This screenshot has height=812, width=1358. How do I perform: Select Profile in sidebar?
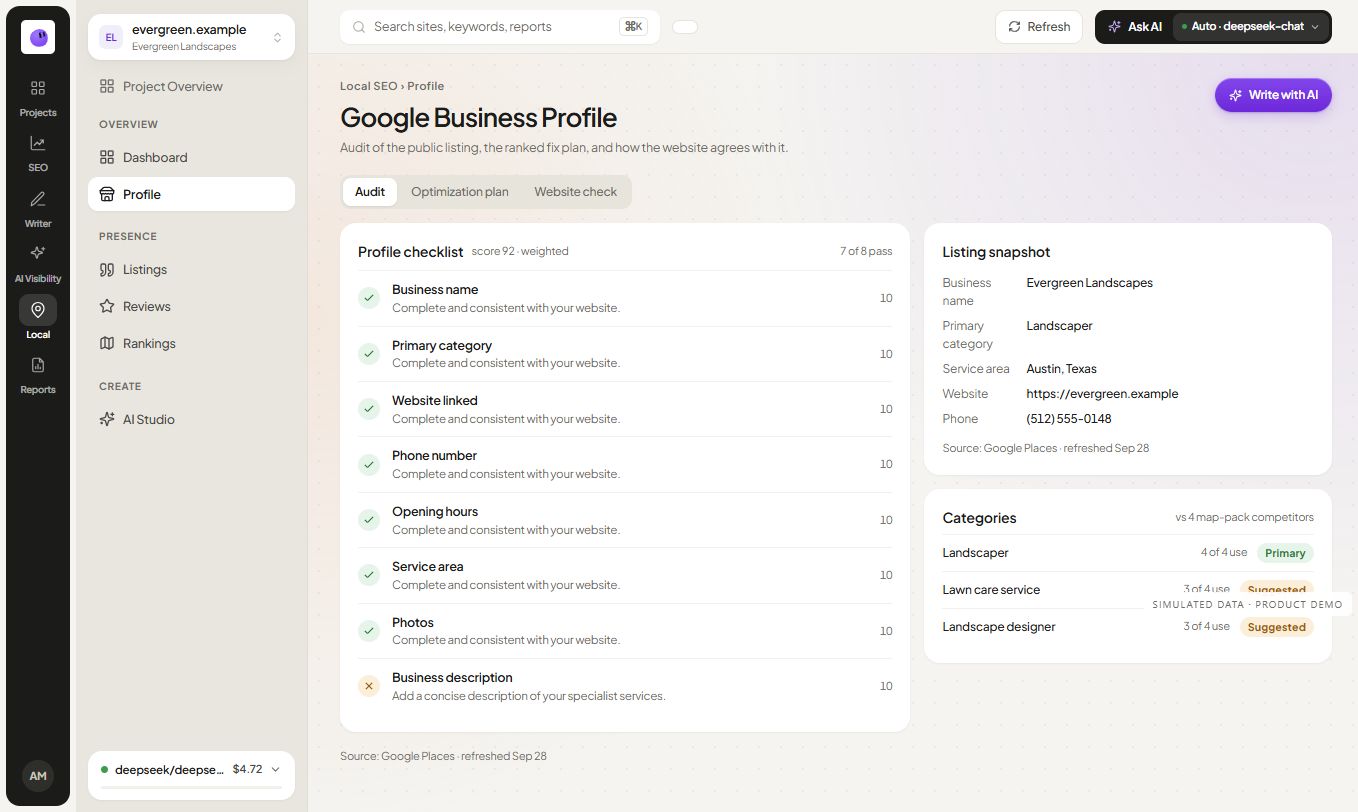click(191, 194)
